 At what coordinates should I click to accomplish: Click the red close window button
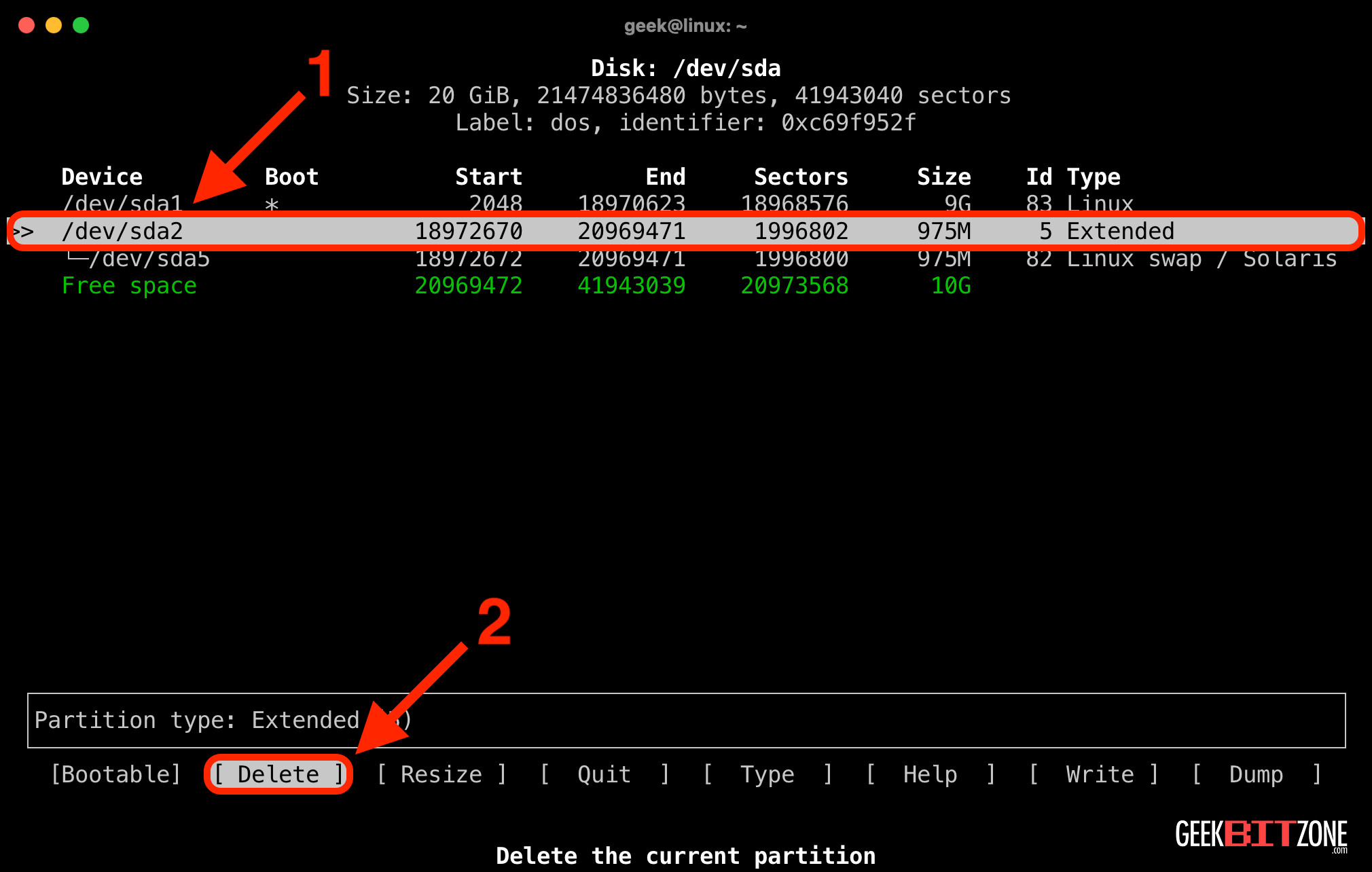pyautogui.click(x=26, y=25)
